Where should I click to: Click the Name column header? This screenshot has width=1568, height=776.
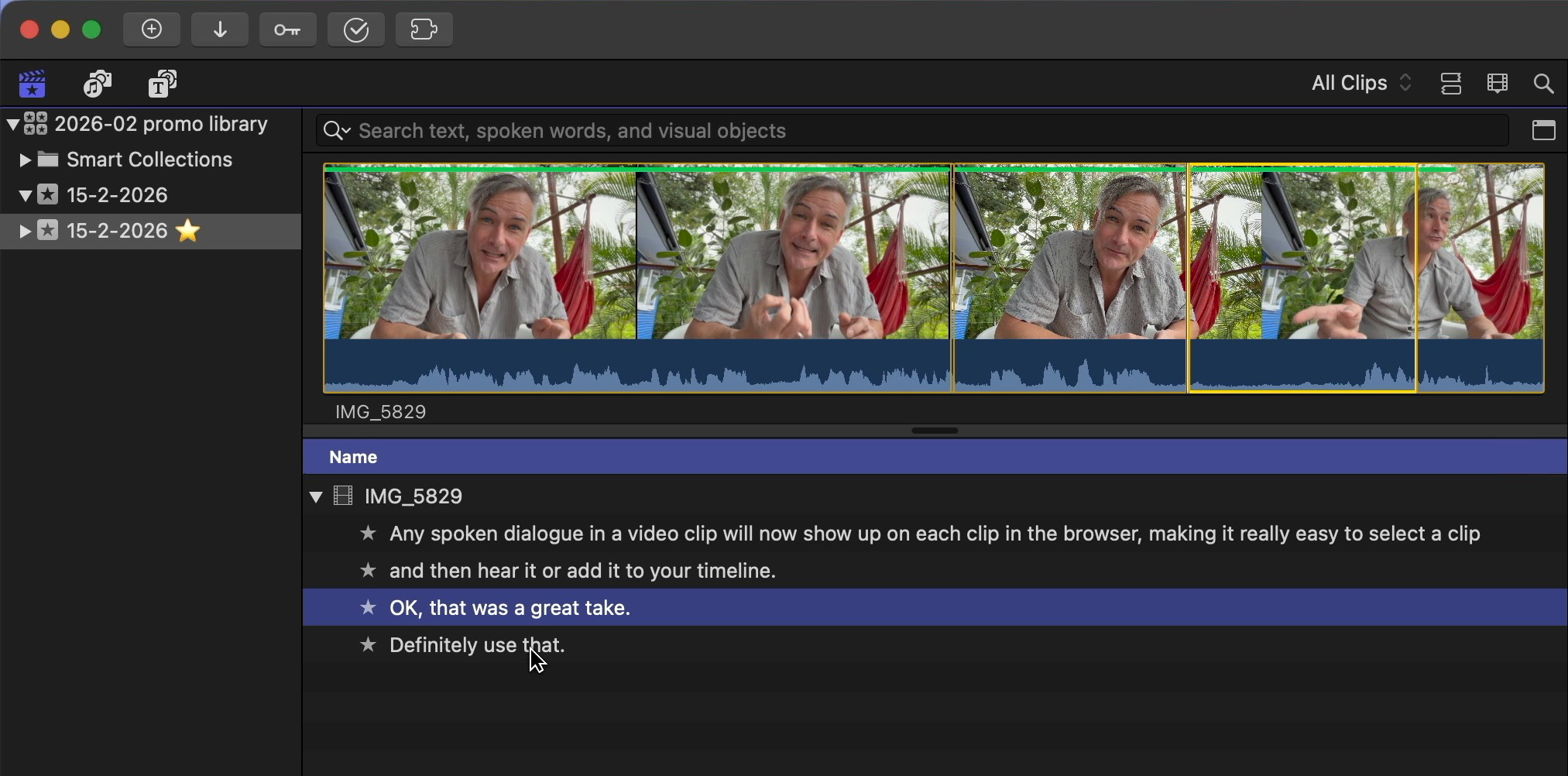[353, 457]
